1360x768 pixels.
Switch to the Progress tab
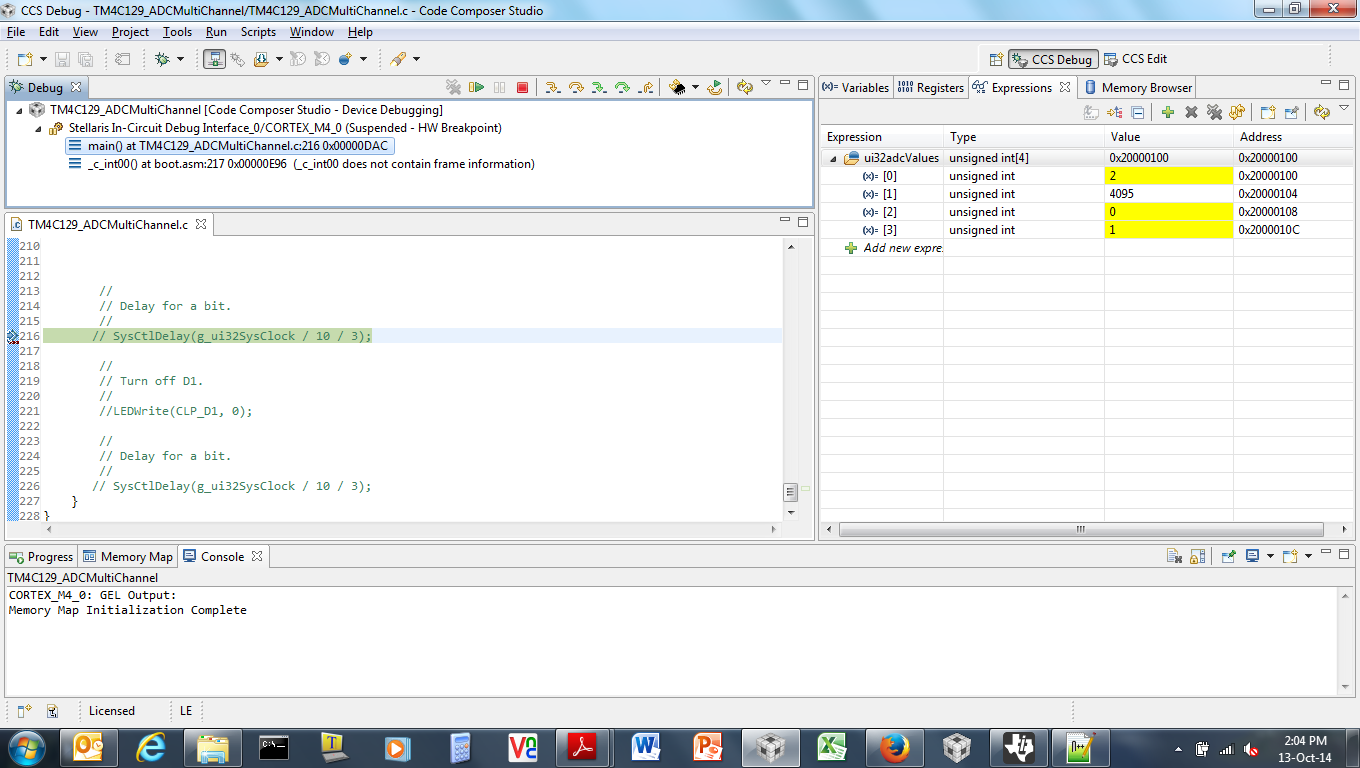click(41, 557)
